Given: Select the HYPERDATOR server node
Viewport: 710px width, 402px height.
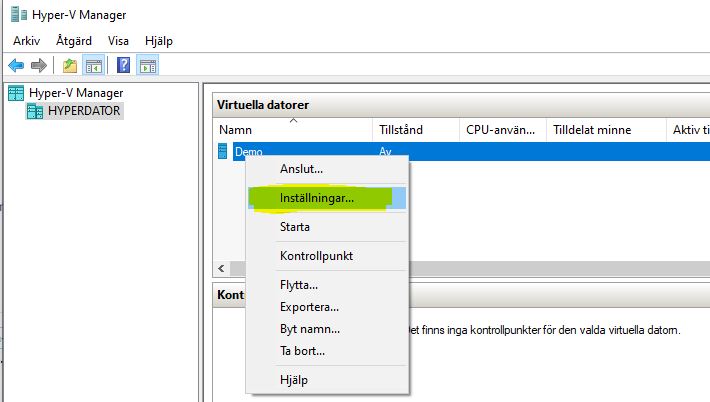Looking at the screenshot, I should pyautogui.click(x=84, y=111).
